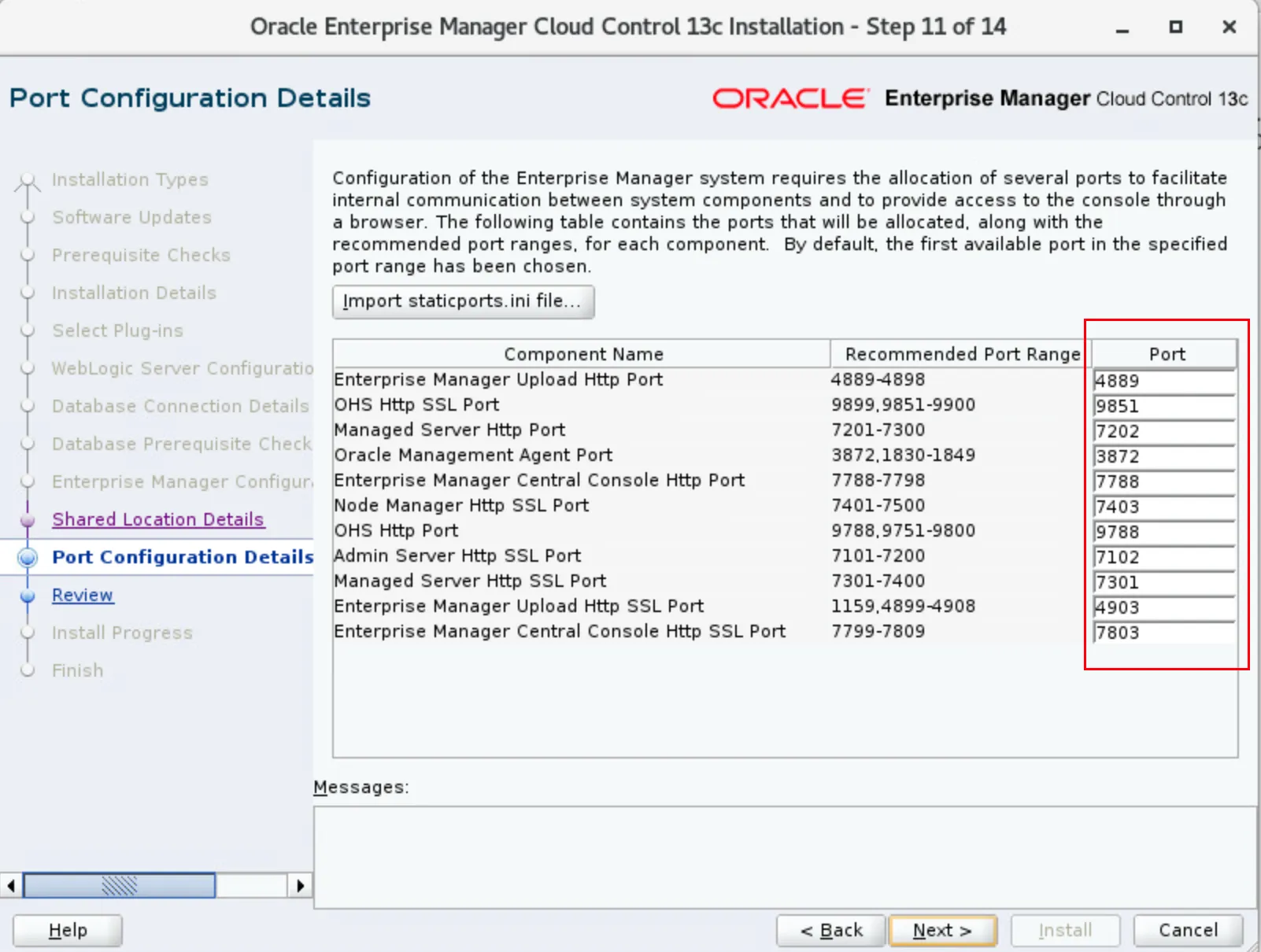Sort by the Component Name column header
This screenshot has height=952, width=1261.
582,354
